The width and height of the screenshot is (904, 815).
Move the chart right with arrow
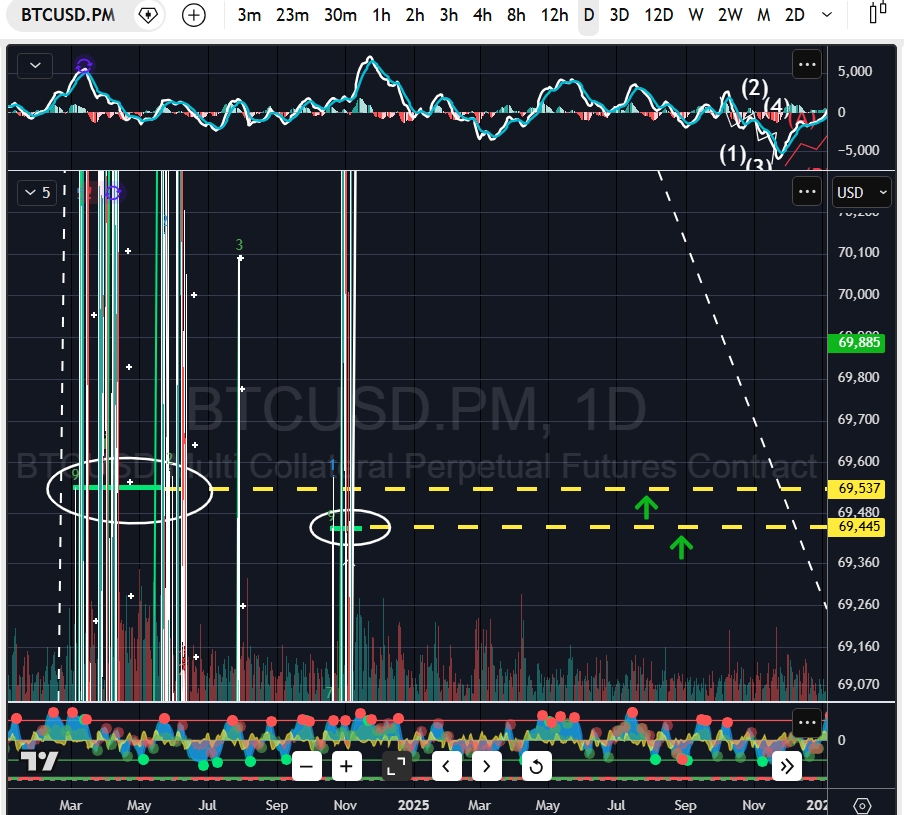(x=487, y=766)
